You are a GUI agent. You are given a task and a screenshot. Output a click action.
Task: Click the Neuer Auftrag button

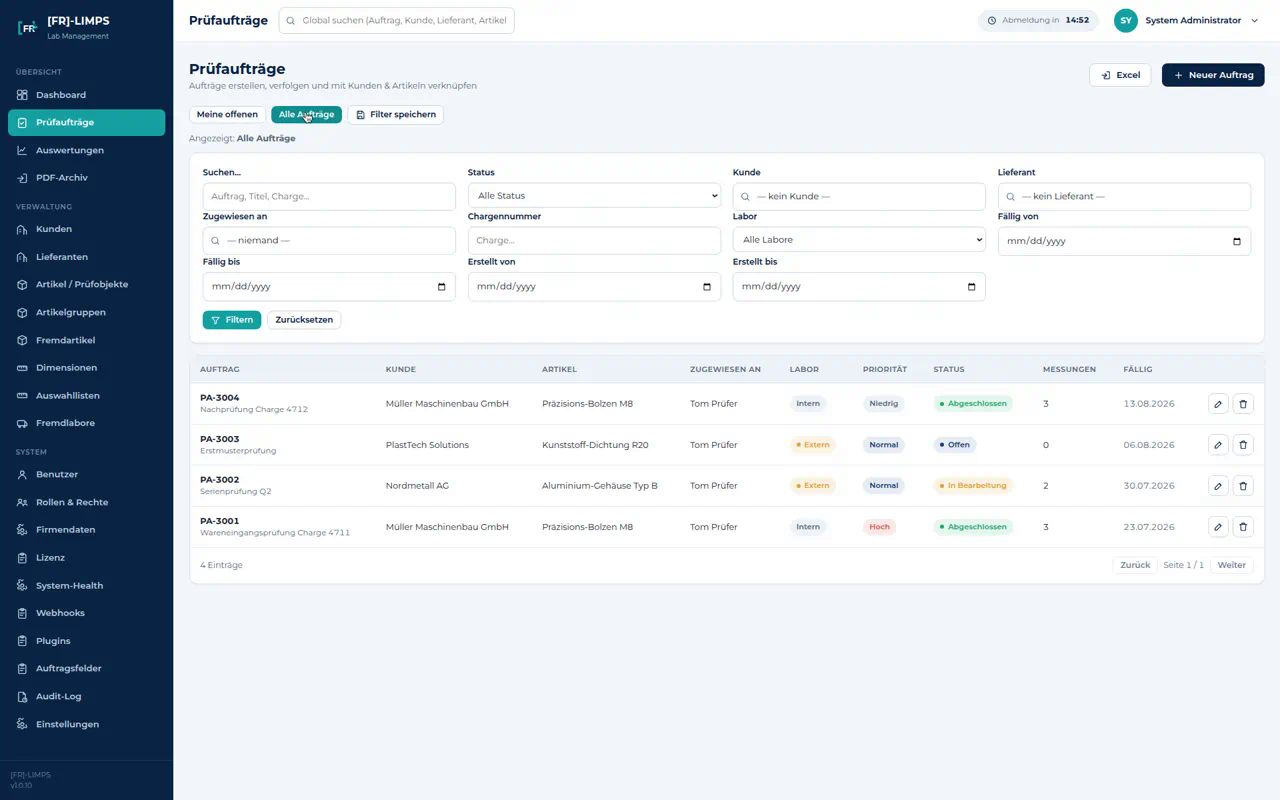[x=1213, y=75]
